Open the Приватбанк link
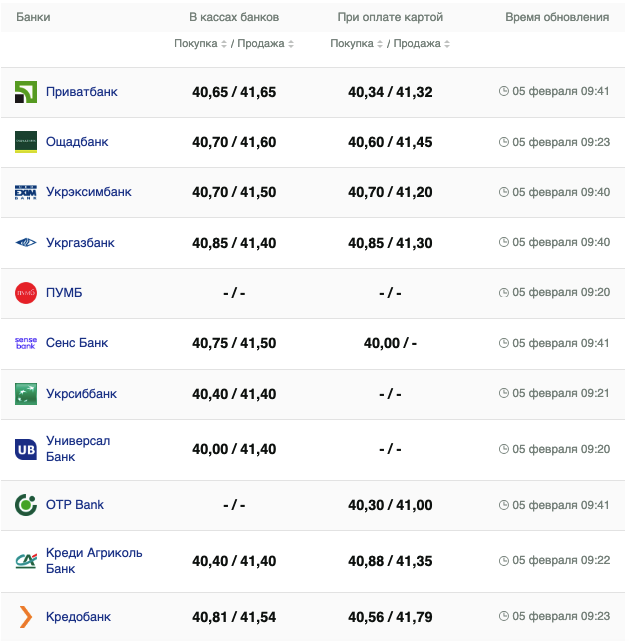629x641 pixels. pyautogui.click(x=82, y=92)
